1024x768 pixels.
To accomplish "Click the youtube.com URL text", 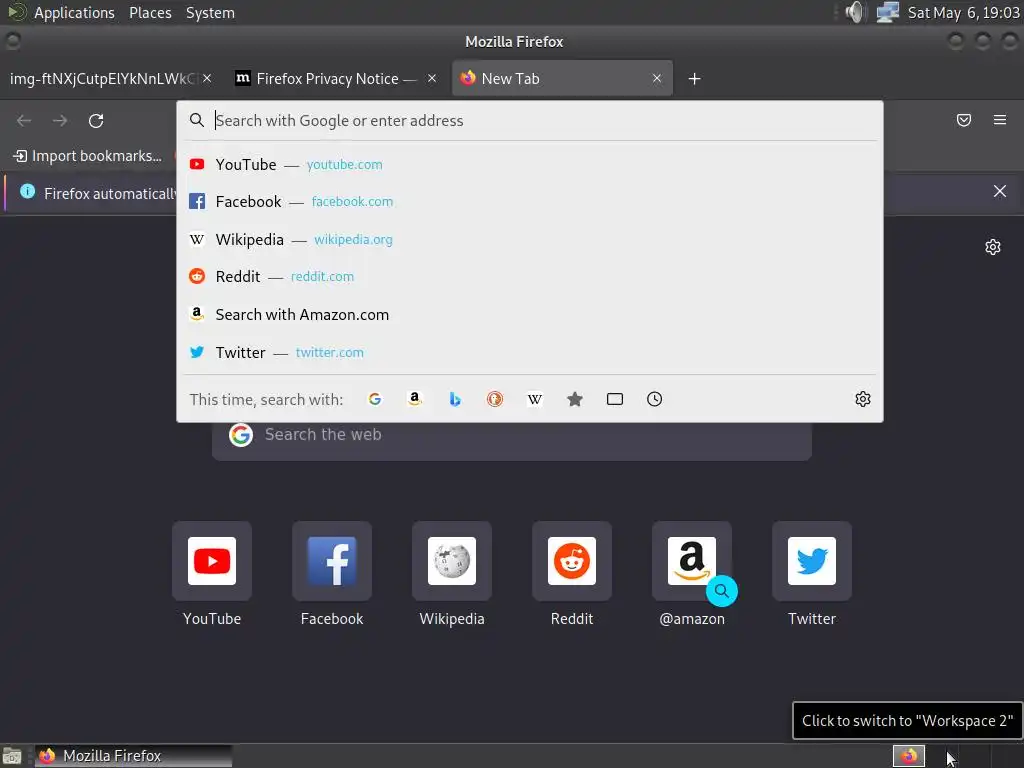I will [x=344, y=165].
